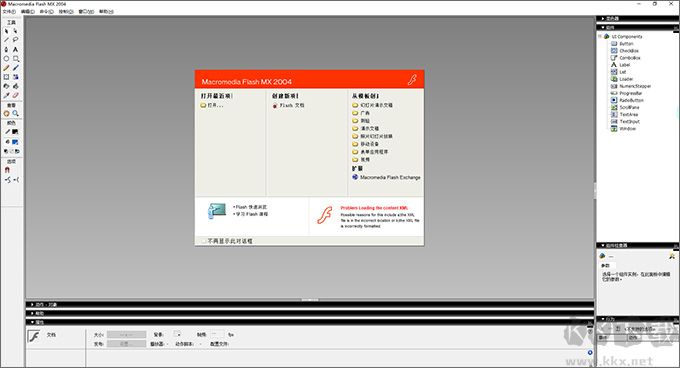Open the 帮助(H) menu
680x368 pixels.
pyautogui.click(x=106, y=12)
